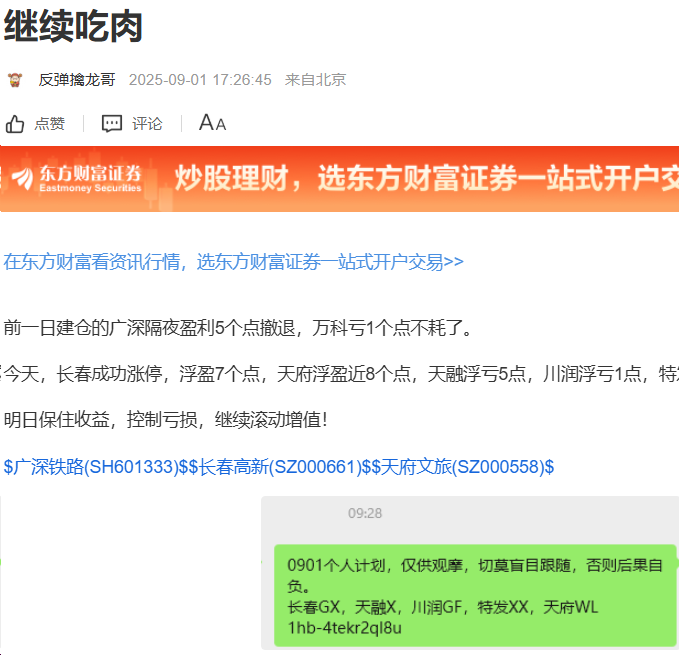The image size is (679, 655).
Task: Click the Eastmoney Securities logo in banner
Action: pos(77,178)
